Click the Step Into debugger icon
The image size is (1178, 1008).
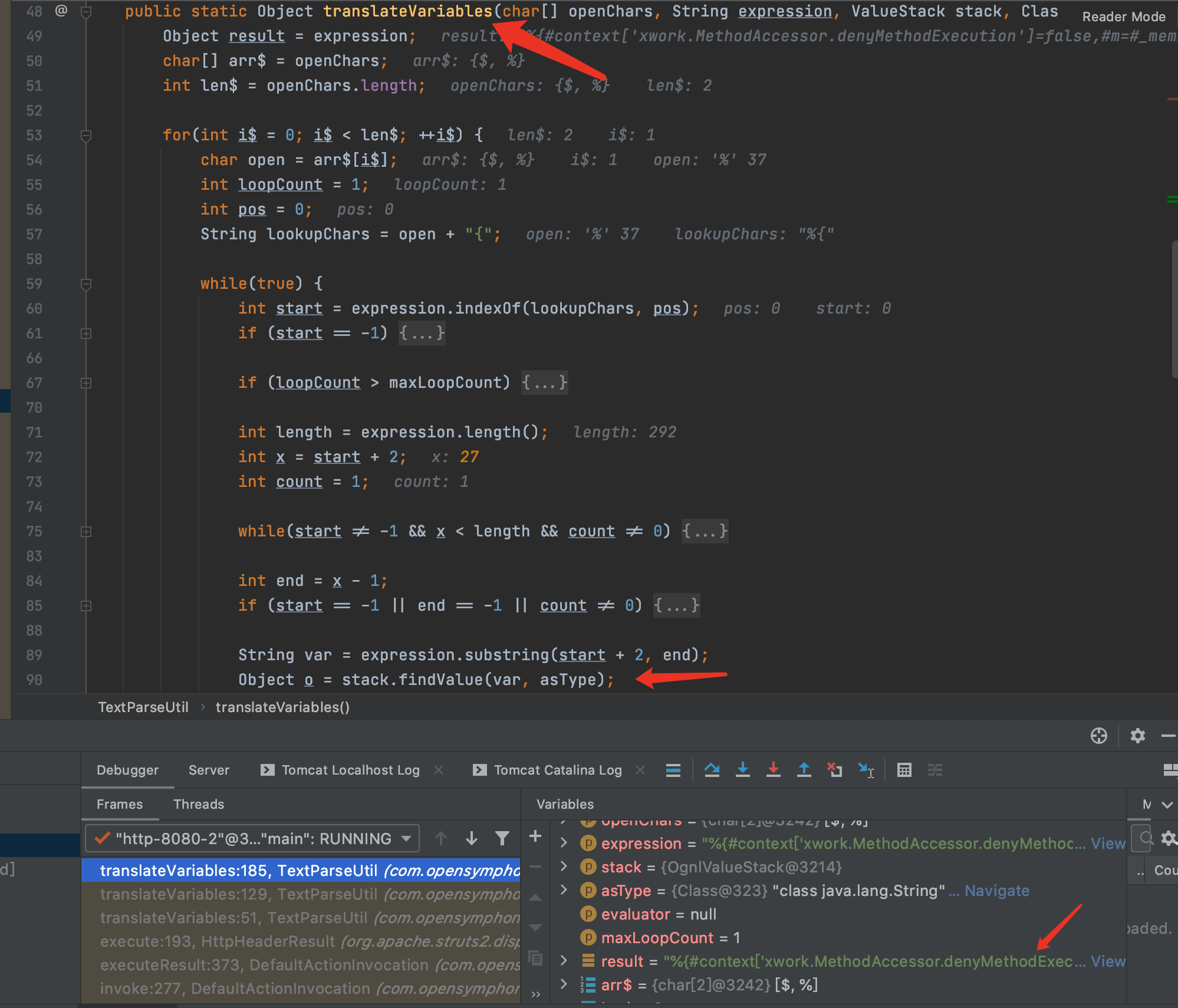coord(743,770)
